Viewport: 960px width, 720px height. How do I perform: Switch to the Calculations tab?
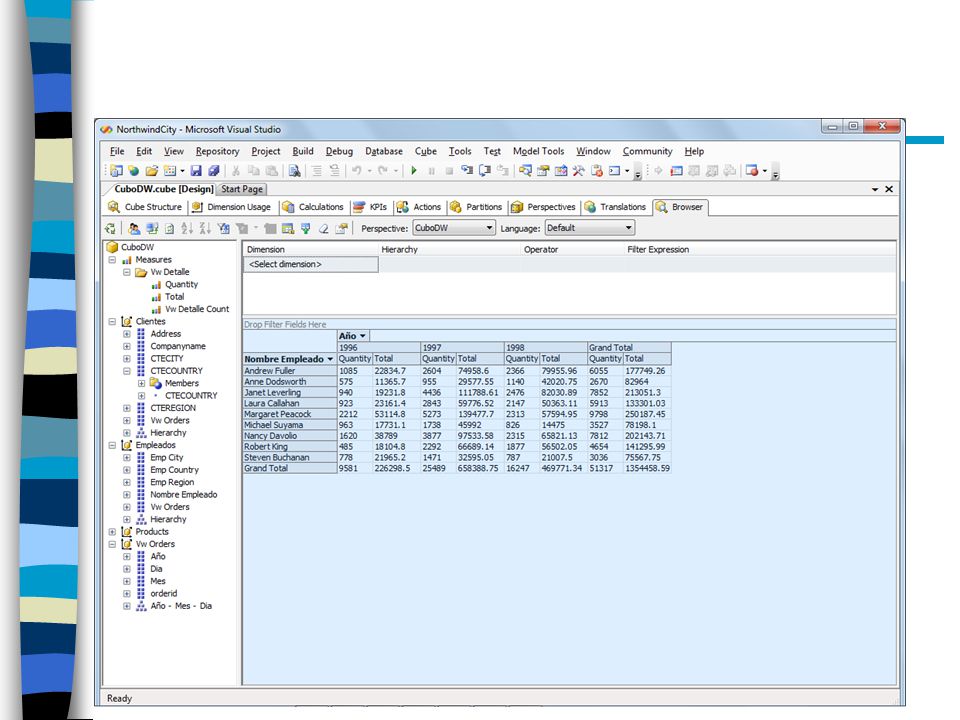tap(313, 207)
